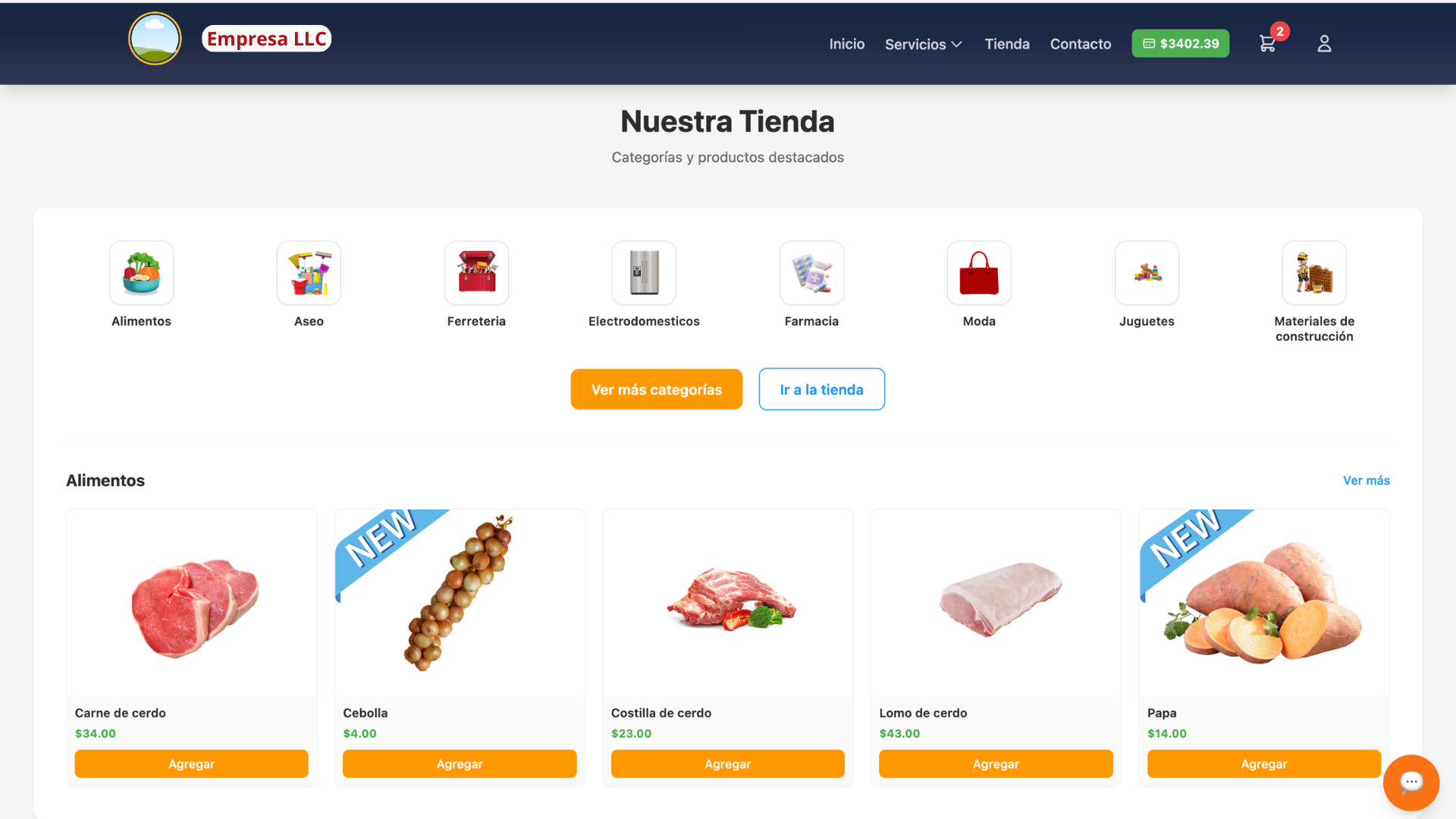1456x819 pixels.
Task: Select the Aseo category icon
Action: (x=309, y=273)
